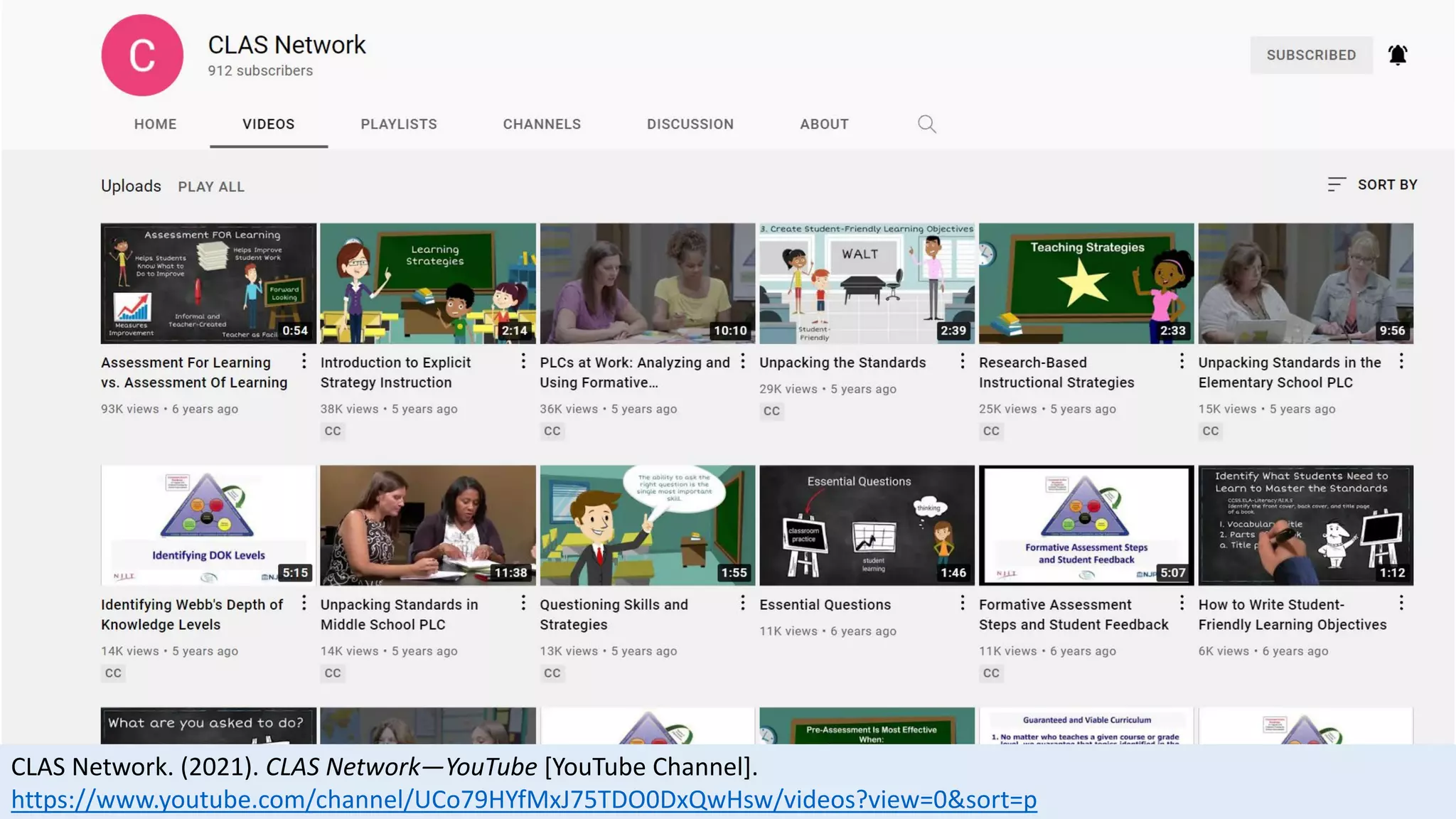The width and height of the screenshot is (1456, 819).
Task: Click the Uploads section heading
Action: [131, 186]
